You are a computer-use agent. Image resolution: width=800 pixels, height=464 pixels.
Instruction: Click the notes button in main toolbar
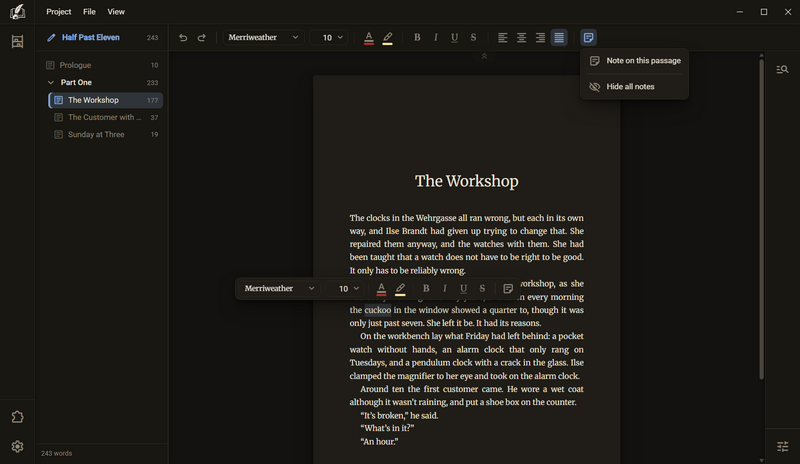588,38
